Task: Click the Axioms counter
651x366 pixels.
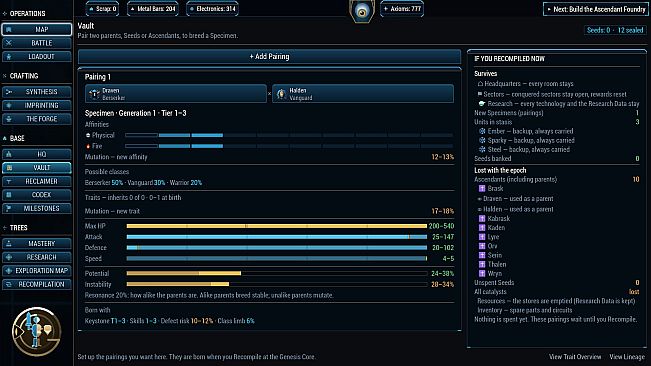Action: coord(401,9)
